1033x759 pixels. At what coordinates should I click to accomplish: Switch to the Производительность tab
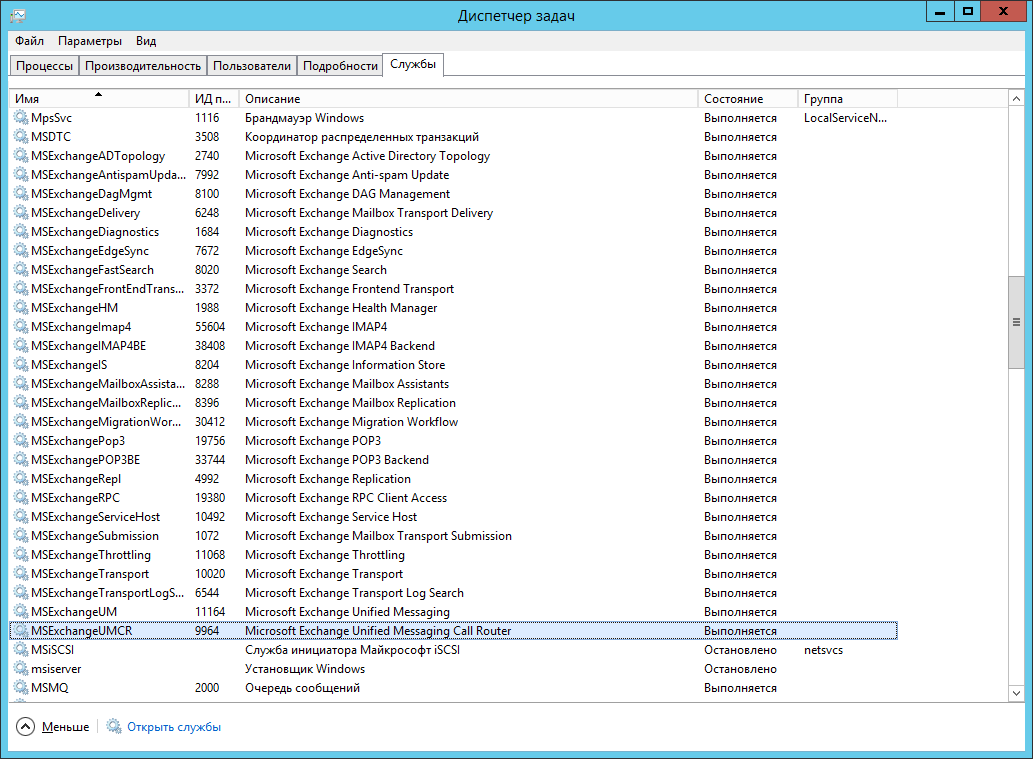(143, 66)
